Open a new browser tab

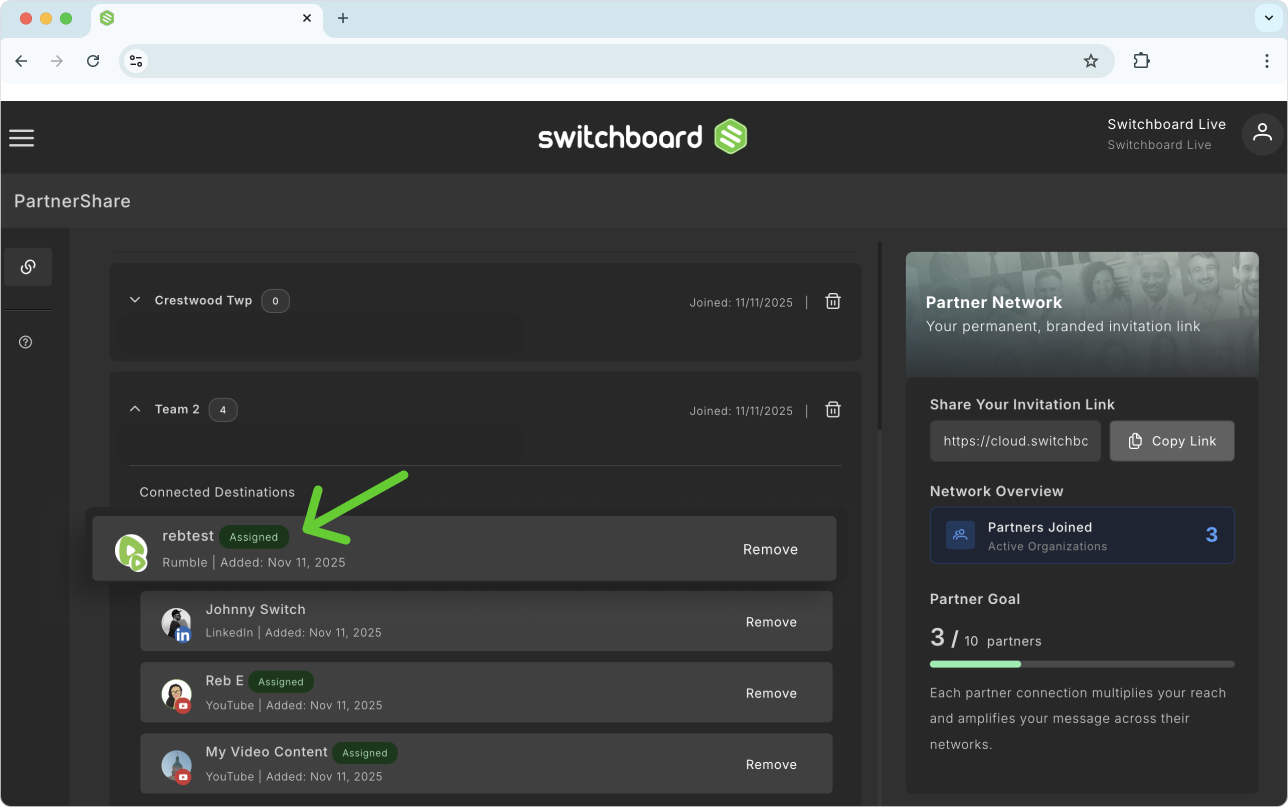click(343, 18)
